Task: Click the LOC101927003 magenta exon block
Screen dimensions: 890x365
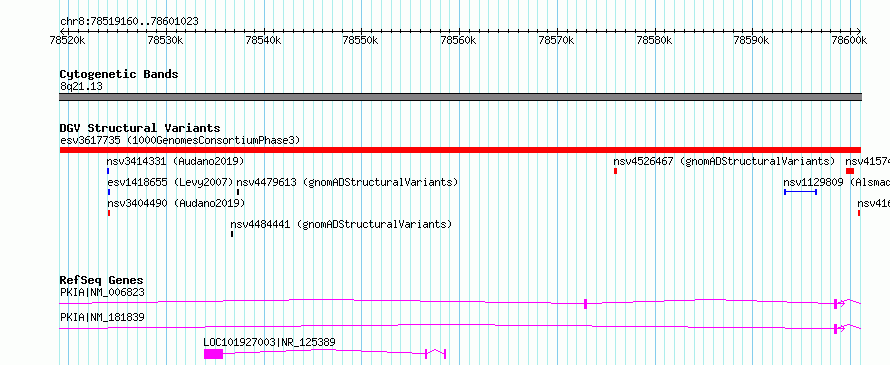Action: [213, 354]
